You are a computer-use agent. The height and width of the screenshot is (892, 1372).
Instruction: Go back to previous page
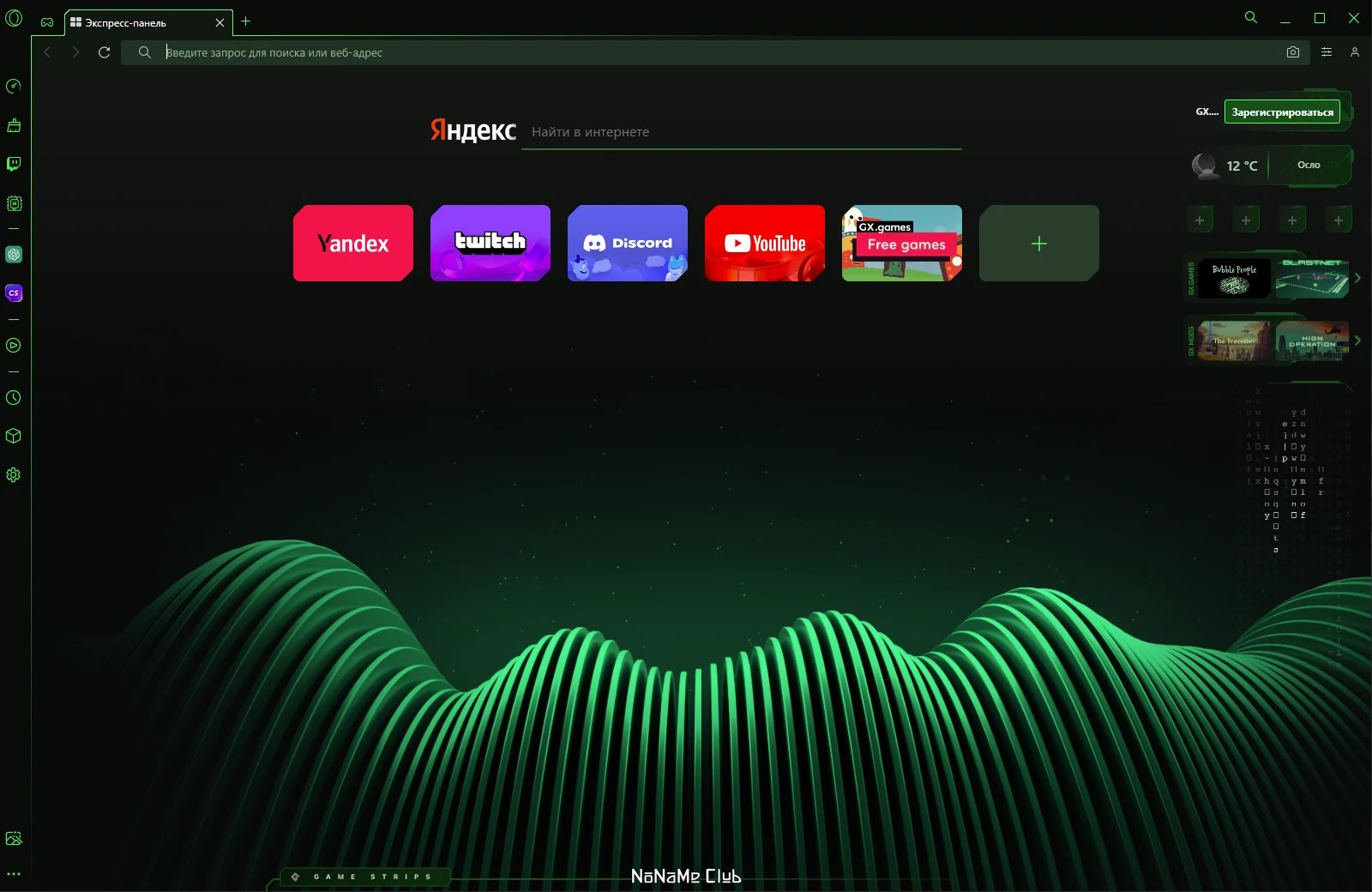click(x=47, y=52)
